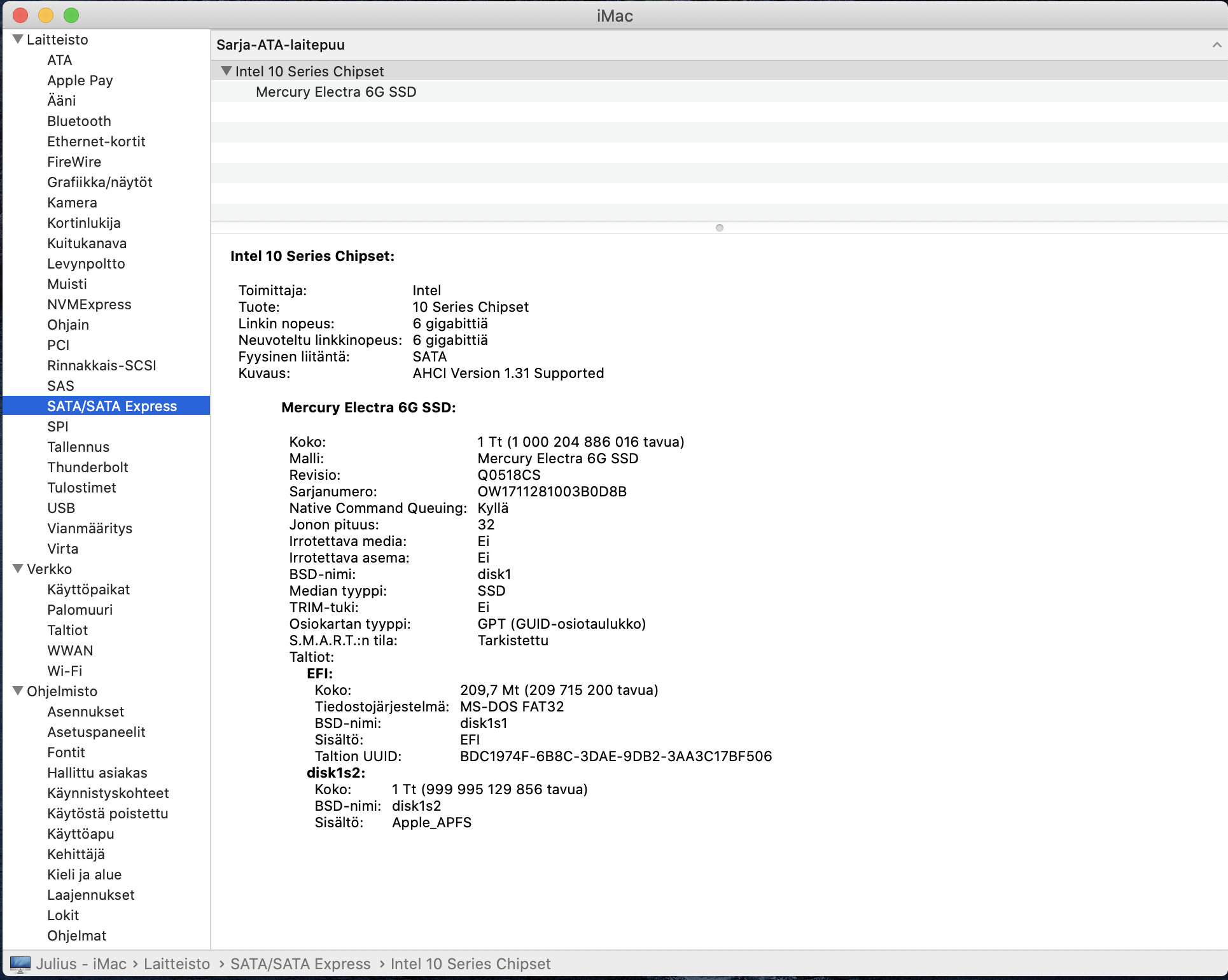The width and height of the screenshot is (1228, 980).
Task: Select Fontit in the sidebar
Action: [66, 752]
